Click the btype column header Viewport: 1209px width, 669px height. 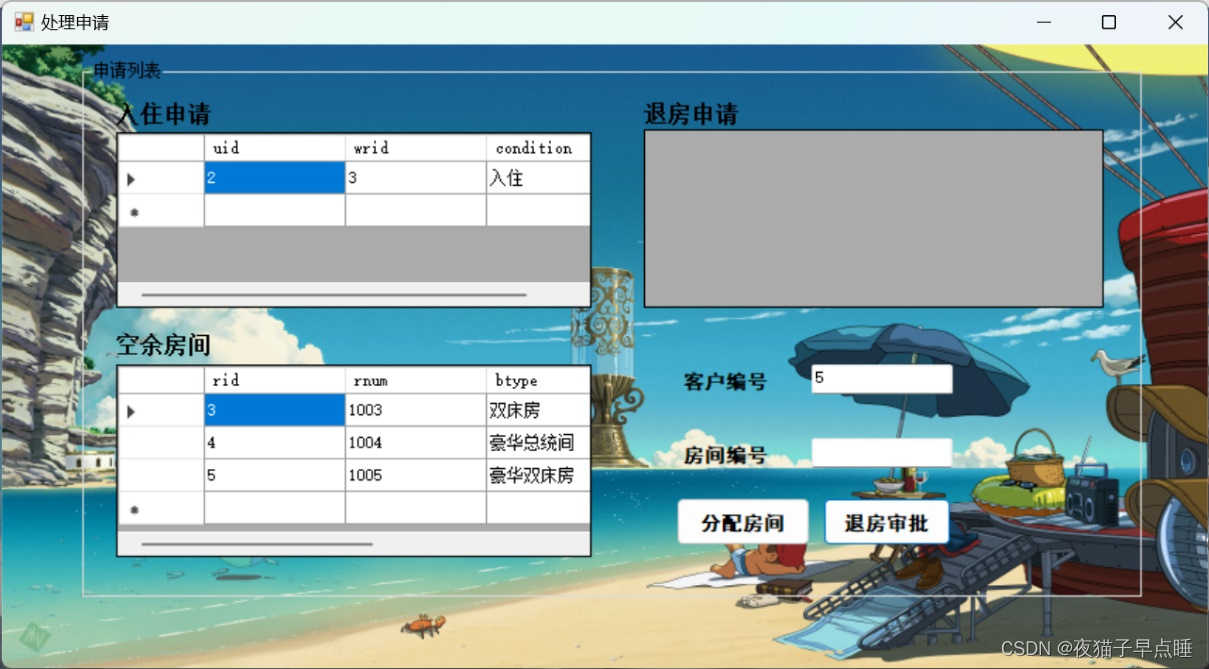coord(538,380)
